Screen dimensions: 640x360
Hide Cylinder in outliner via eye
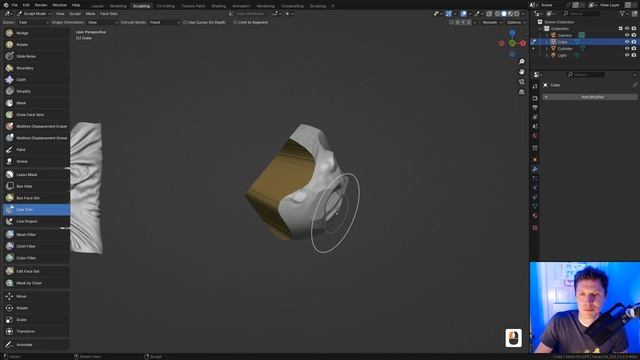click(x=627, y=49)
